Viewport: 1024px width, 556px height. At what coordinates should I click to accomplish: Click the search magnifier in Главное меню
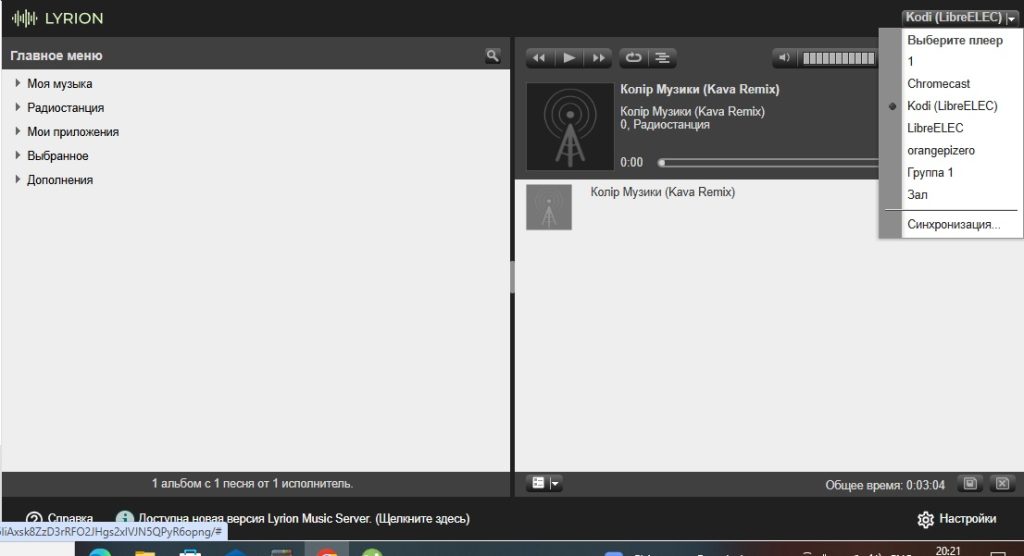click(x=492, y=56)
